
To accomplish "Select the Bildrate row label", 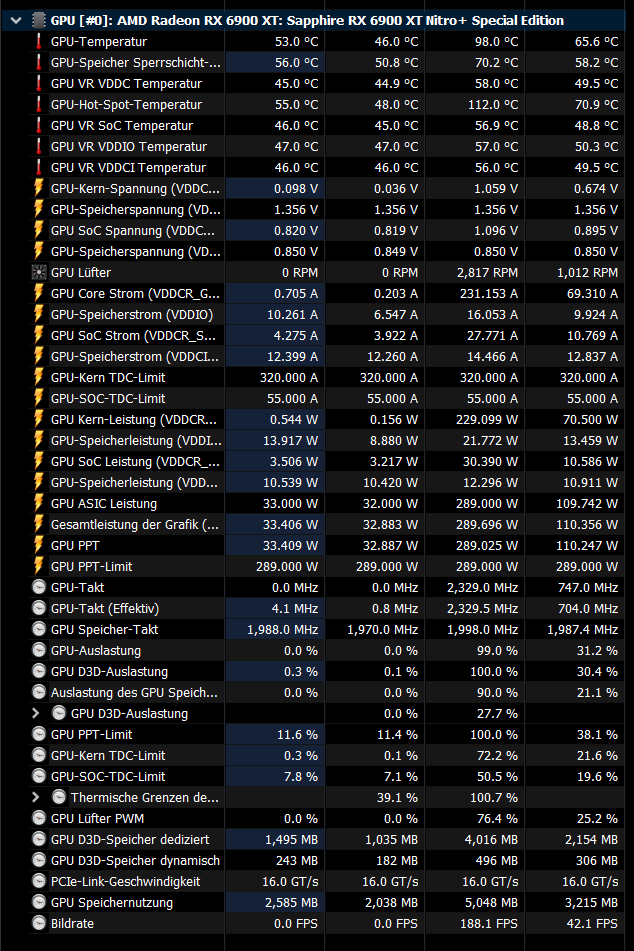I will point(73,923).
